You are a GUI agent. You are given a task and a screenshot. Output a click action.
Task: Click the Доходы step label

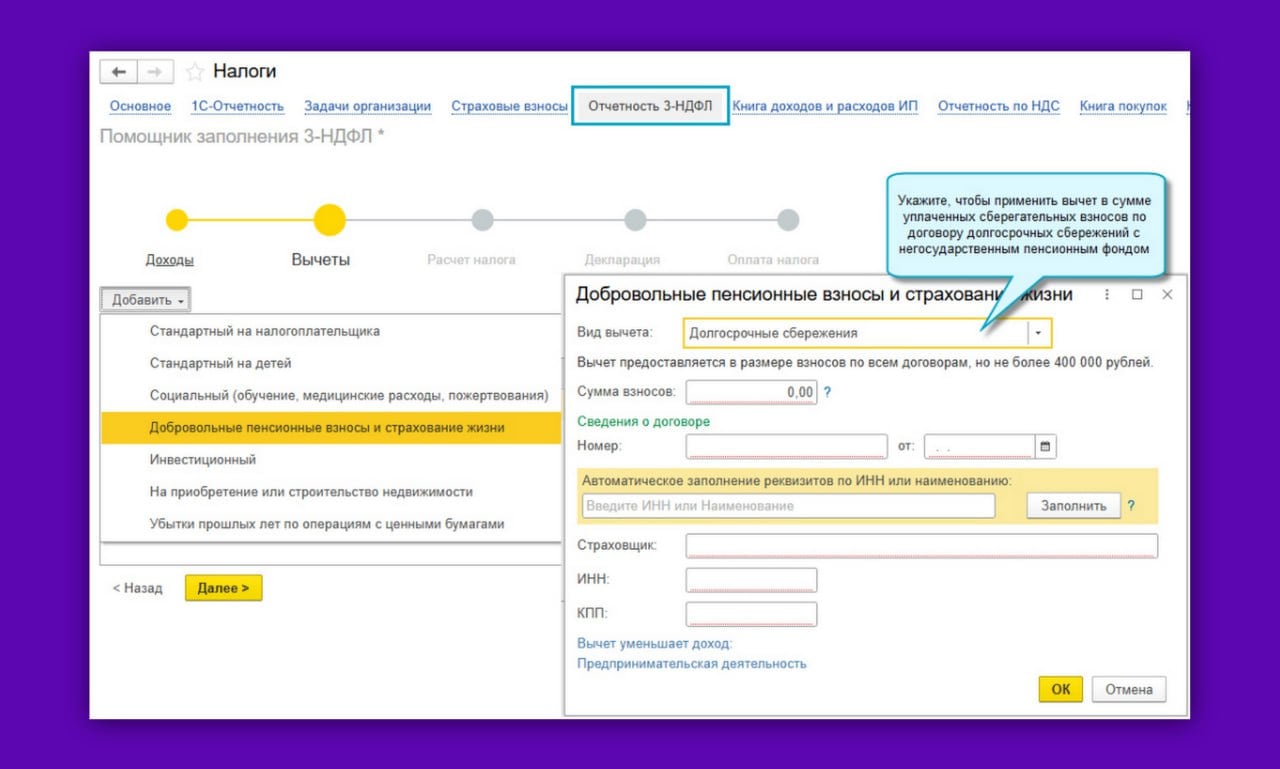(x=170, y=260)
